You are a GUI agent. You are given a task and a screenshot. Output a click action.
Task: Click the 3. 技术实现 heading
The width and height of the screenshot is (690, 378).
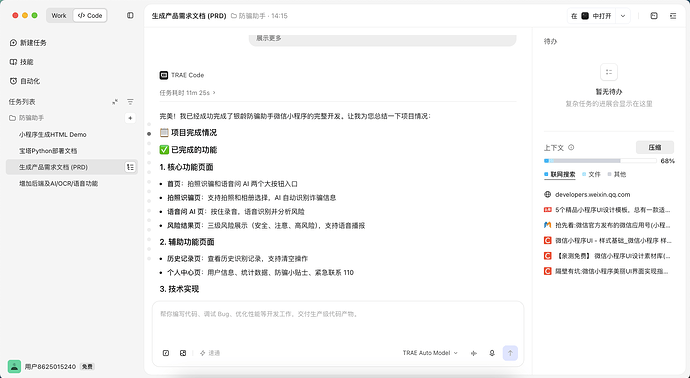pyautogui.click(x=179, y=289)
